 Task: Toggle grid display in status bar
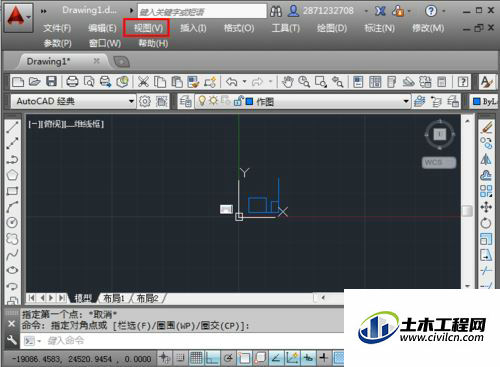click(x=196, y=358)
